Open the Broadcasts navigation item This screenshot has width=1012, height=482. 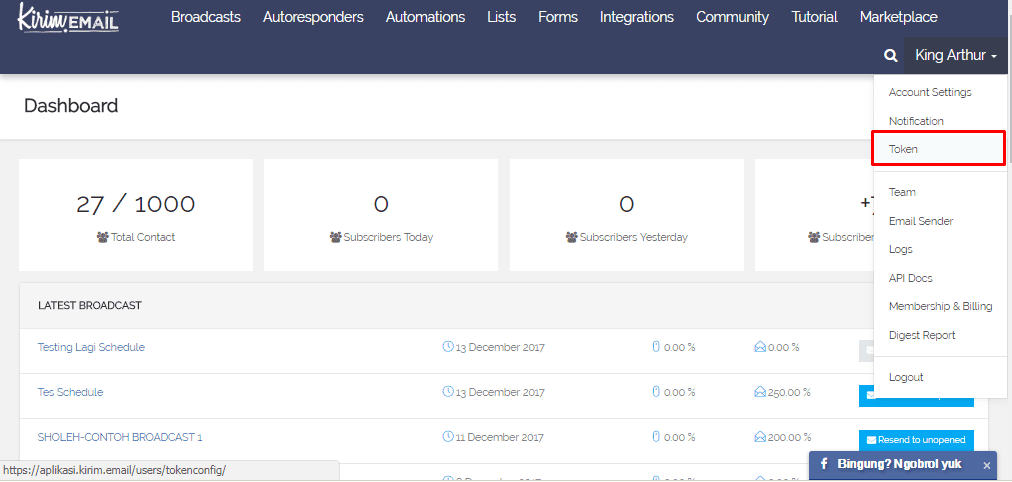tap(205, 17)
